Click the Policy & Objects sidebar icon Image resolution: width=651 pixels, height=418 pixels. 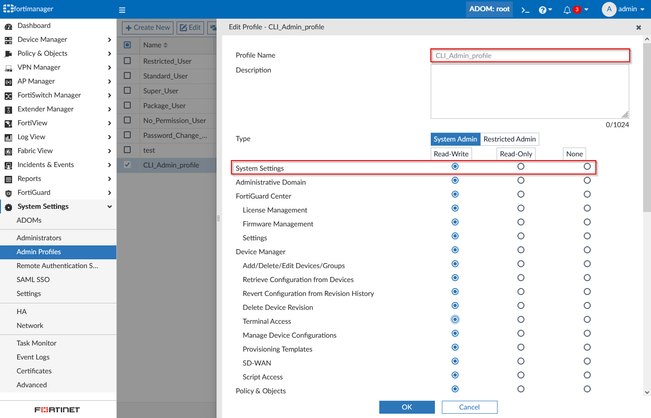(x=8, y=54)
